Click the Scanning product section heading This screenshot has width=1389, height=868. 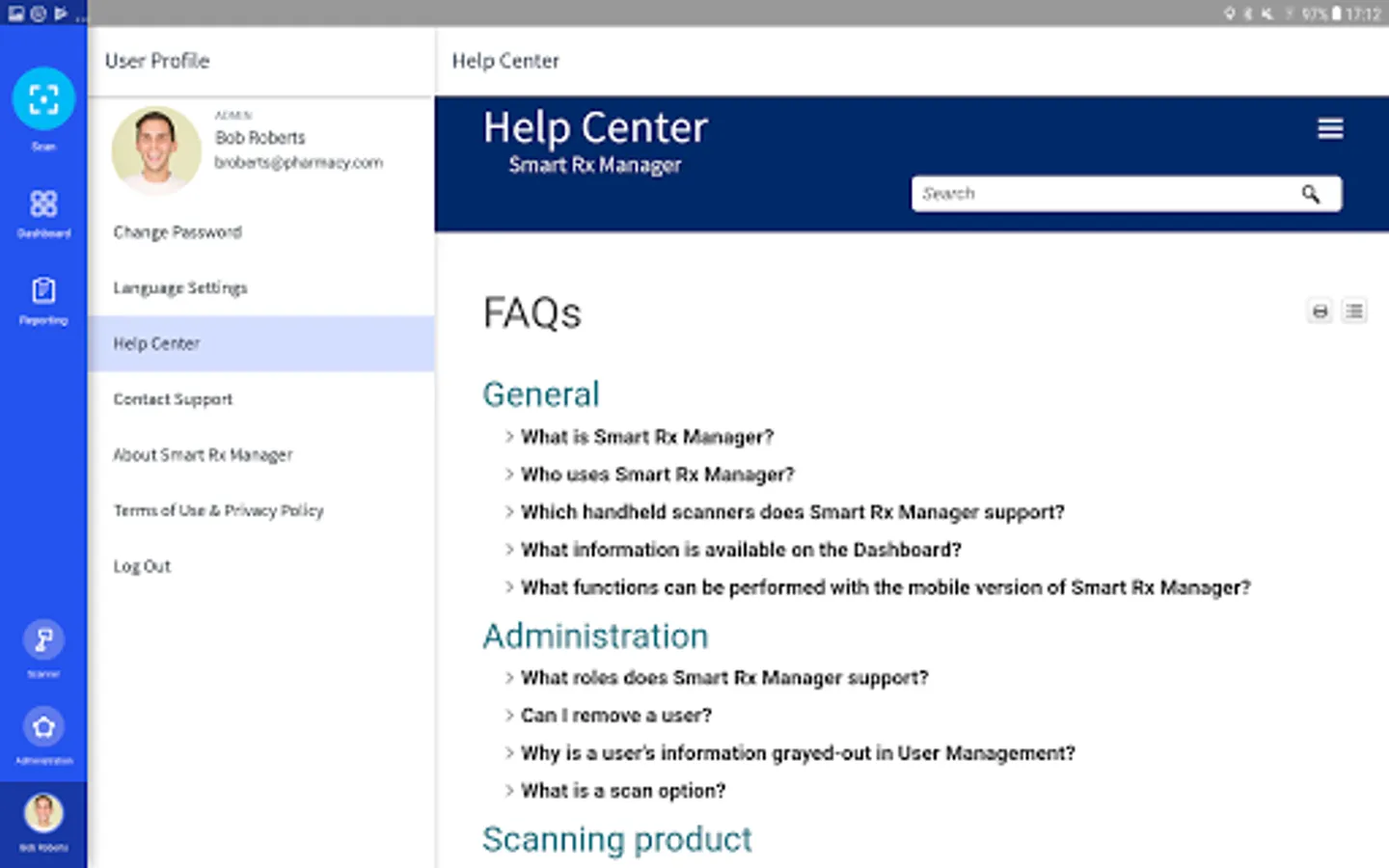pos(617,840)
